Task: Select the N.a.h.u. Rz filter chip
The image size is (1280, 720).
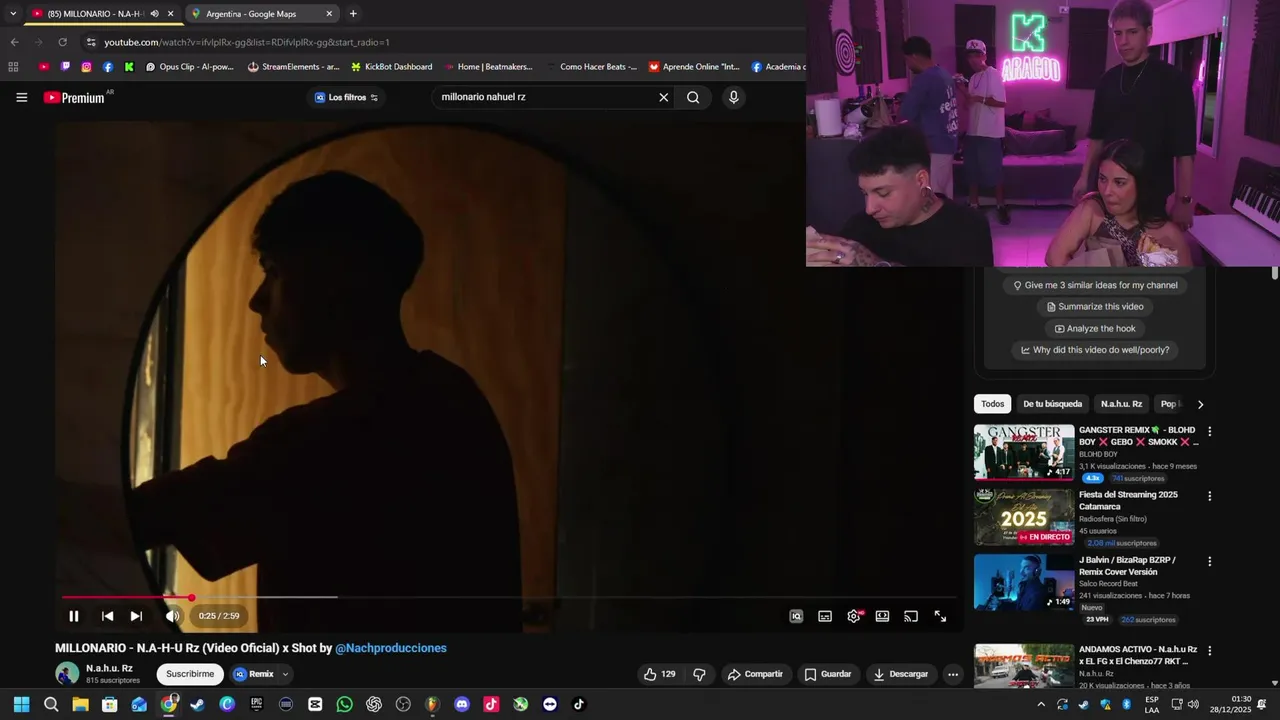Action: click(1121, 404)
